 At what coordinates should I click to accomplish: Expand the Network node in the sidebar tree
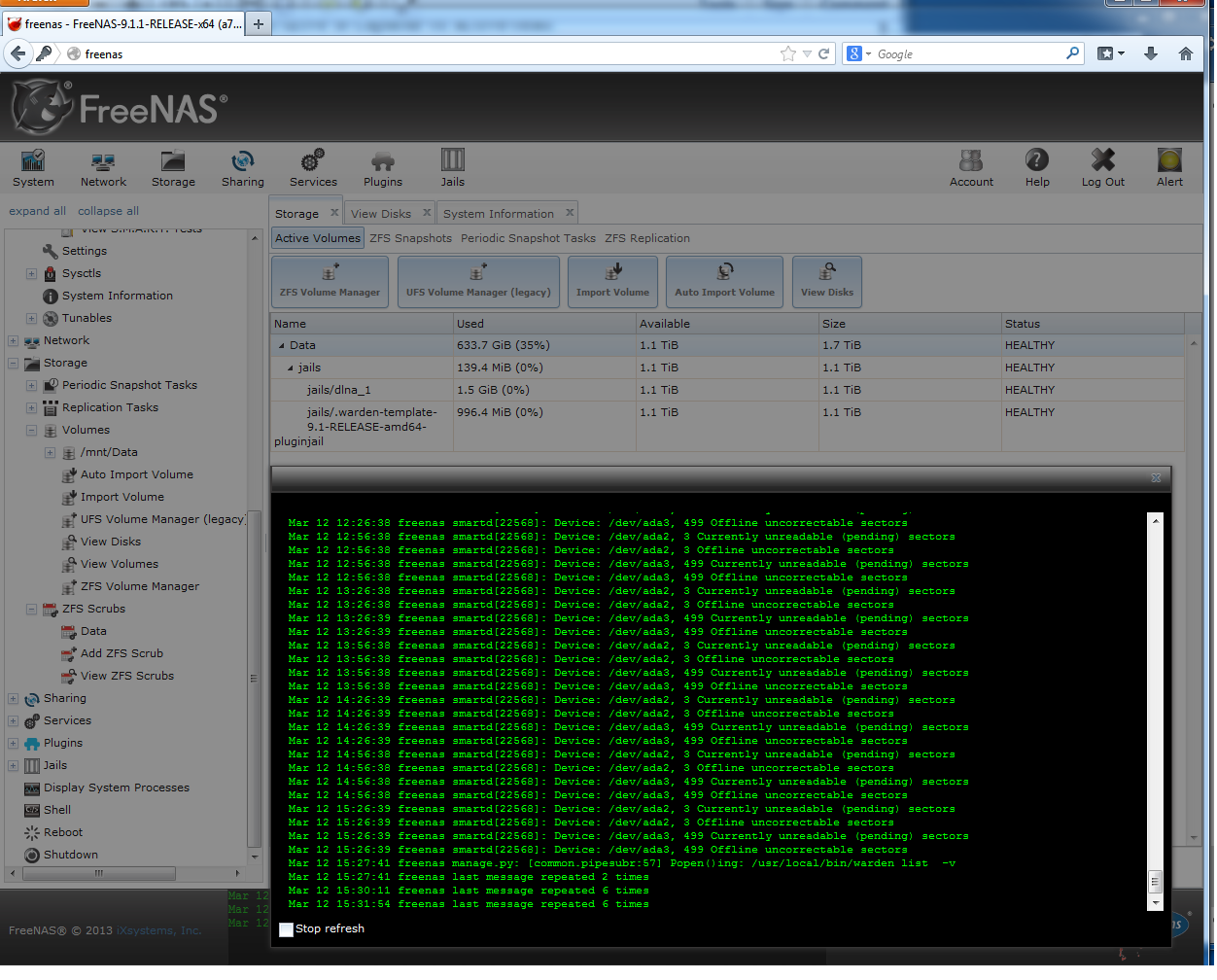click(x=13, y=341)
